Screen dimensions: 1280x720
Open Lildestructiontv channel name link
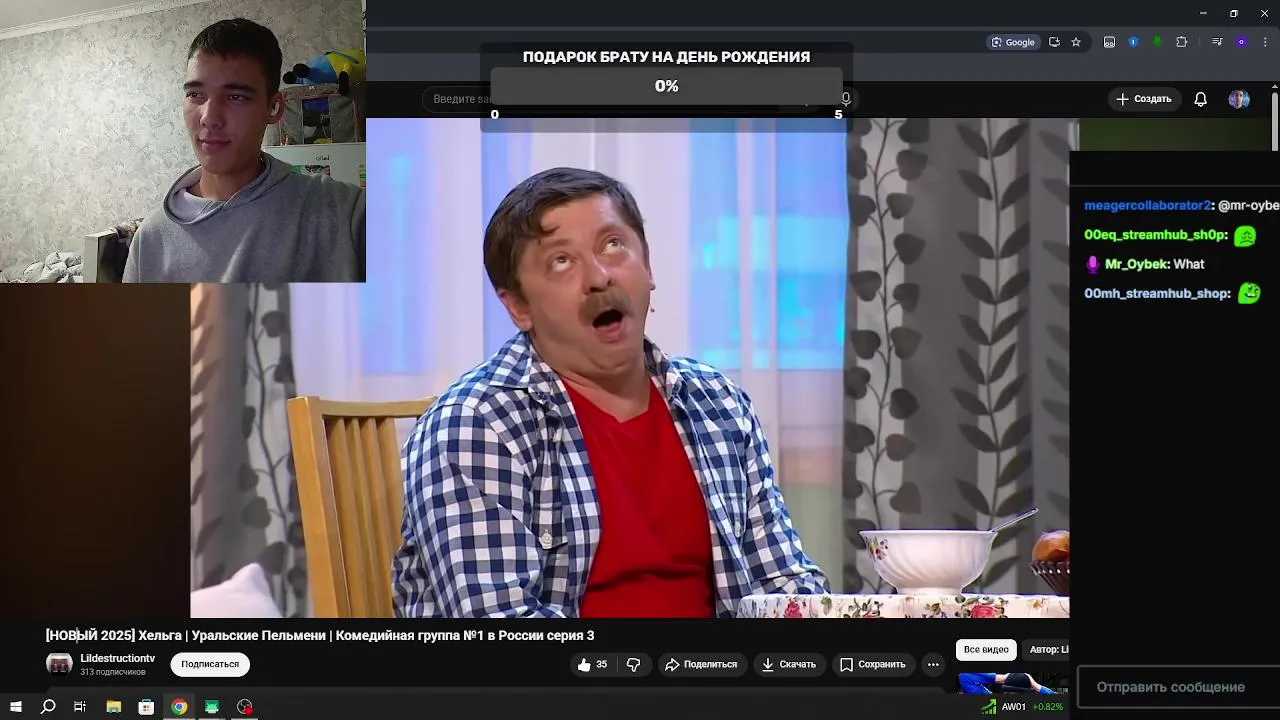coord(117,658)
